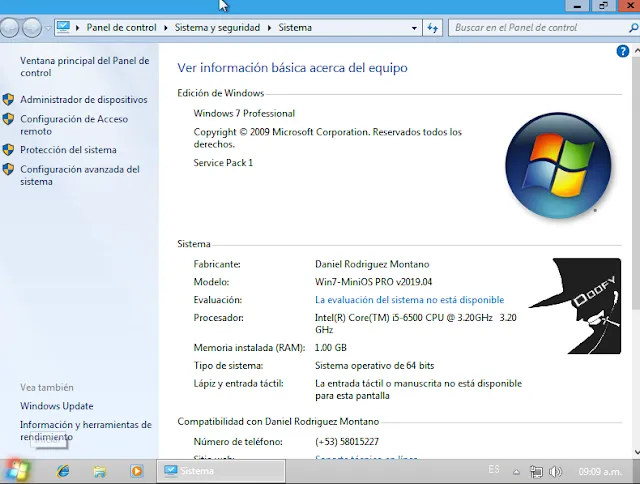Open Windows Update link
Screen dimensions: 640x484
click(57, 406)
